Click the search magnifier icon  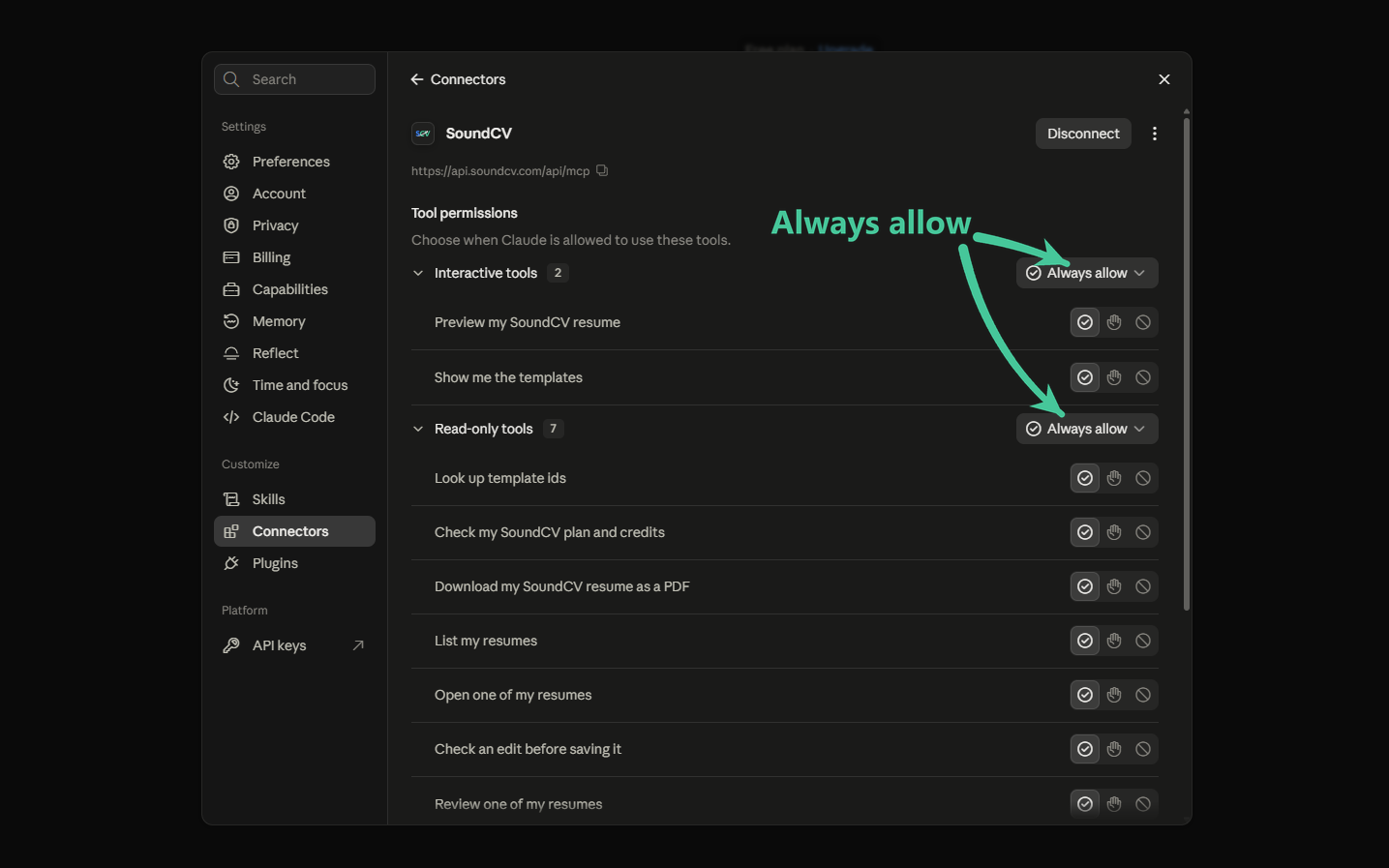[x=231, y=79]
